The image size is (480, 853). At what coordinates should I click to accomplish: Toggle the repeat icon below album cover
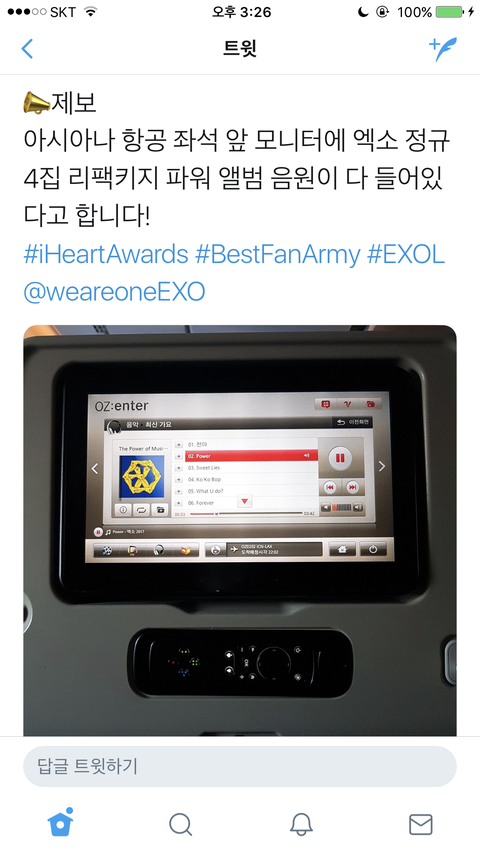[x=141, y=510]
